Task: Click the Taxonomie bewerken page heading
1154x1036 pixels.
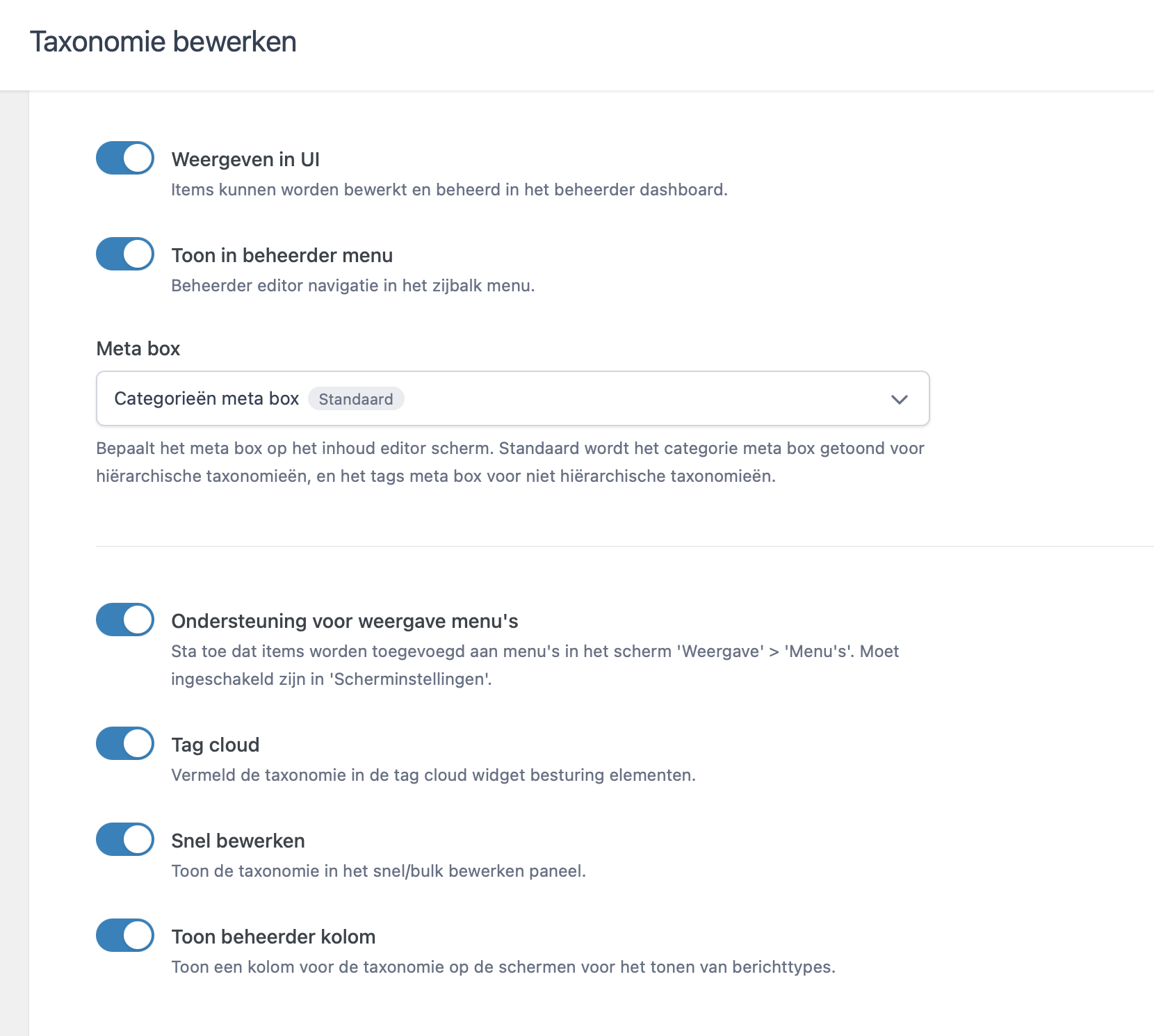Action: 163,42
